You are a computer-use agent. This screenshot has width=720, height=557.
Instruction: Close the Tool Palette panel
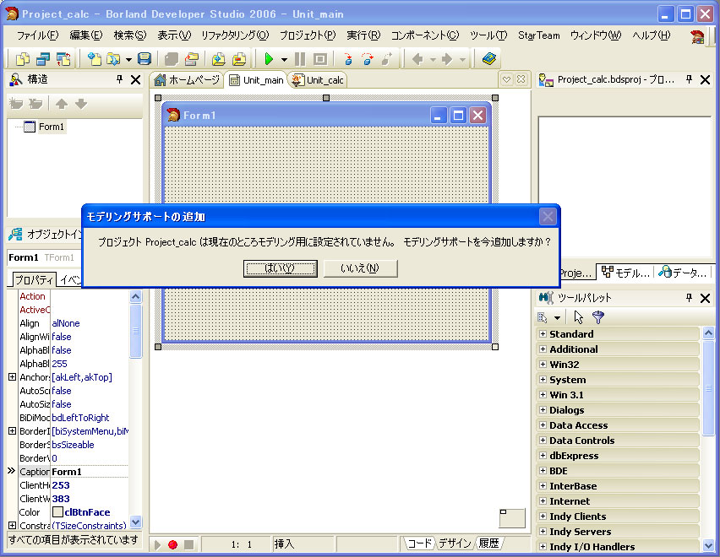click(705, 298)
